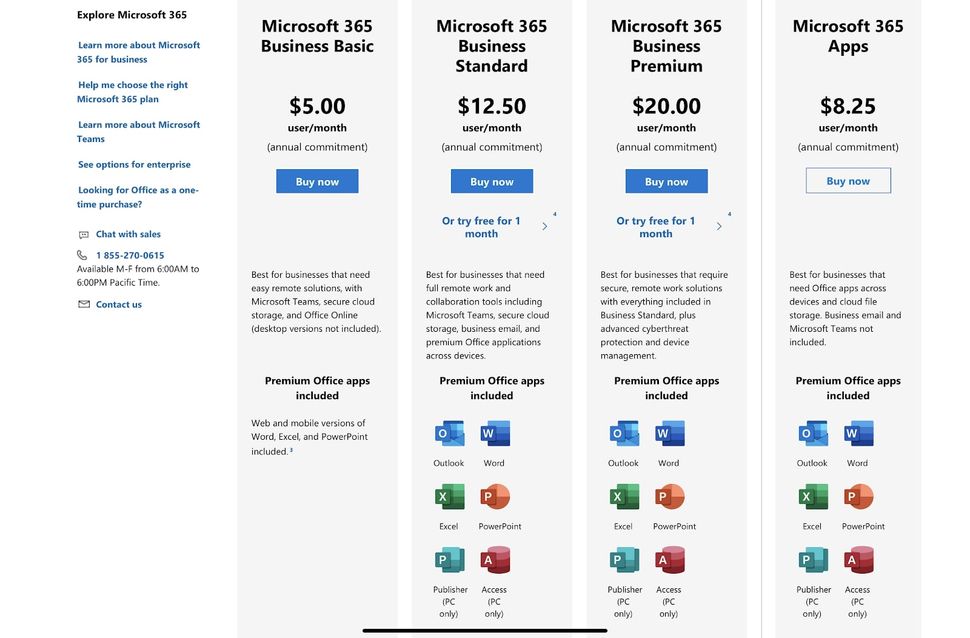970x638 pixels.
Task: Open Looking for Office as a one-time purchase
Action: click(136, 196)
